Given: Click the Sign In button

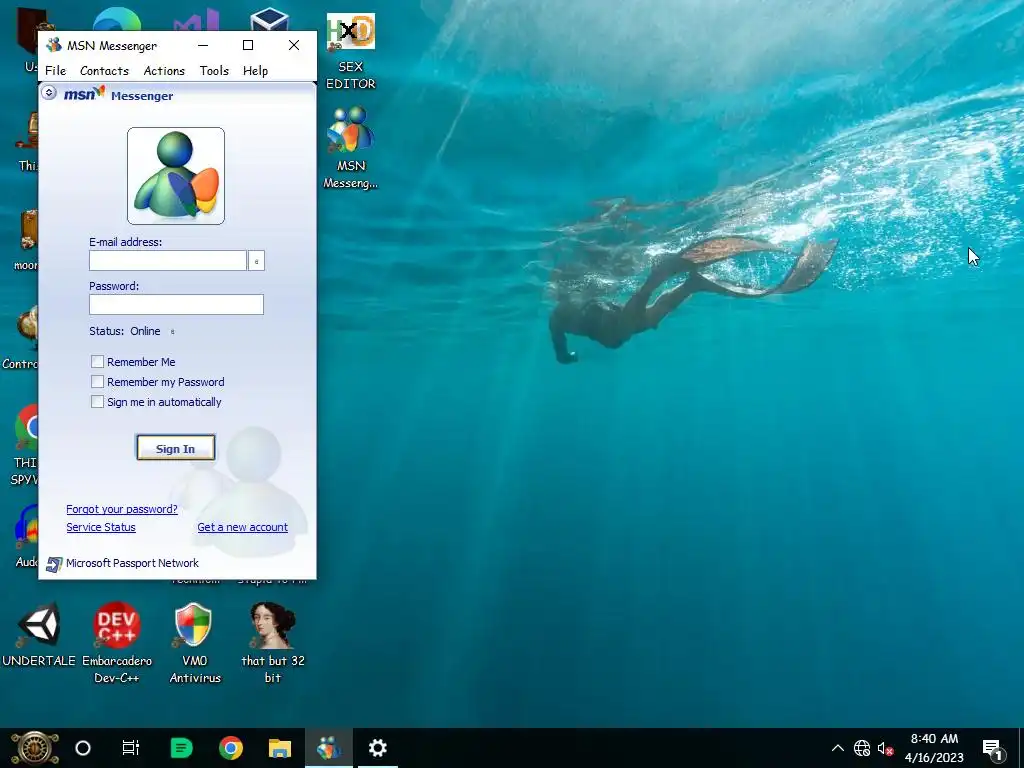Looking at the screenshot, I should 176,448.
